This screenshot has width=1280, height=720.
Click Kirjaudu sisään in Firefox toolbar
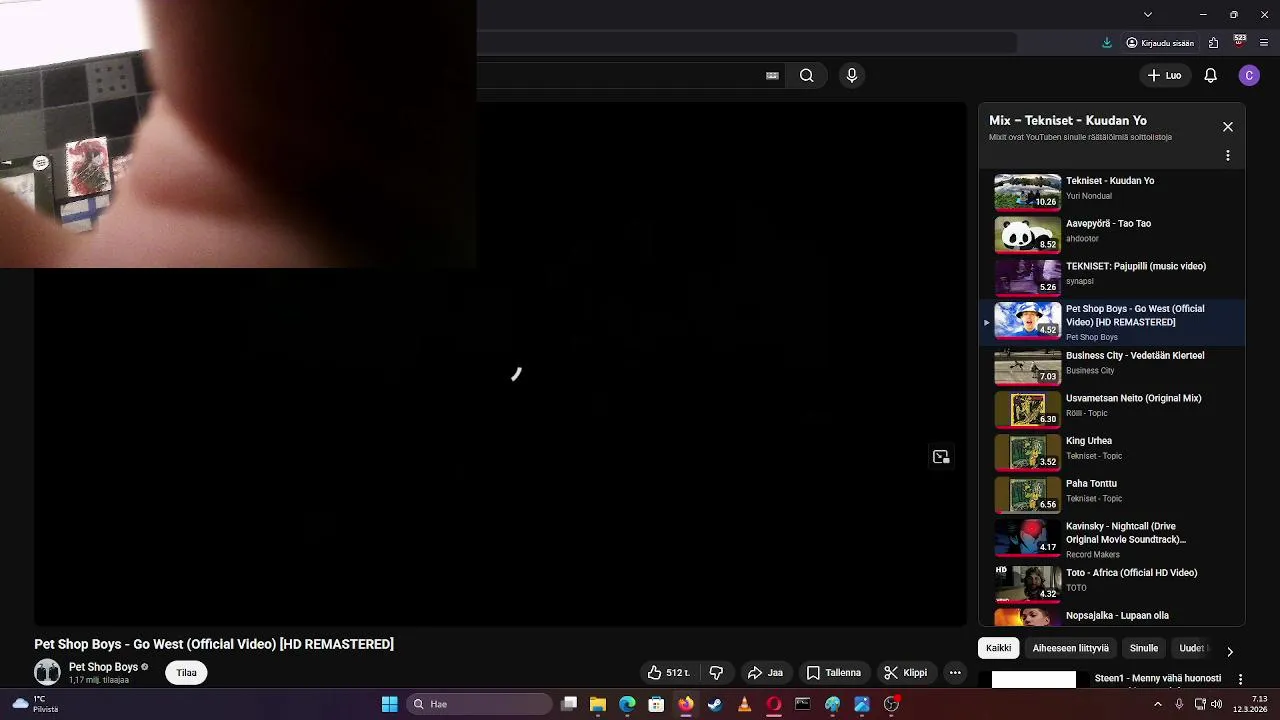tap(1160, 43)
